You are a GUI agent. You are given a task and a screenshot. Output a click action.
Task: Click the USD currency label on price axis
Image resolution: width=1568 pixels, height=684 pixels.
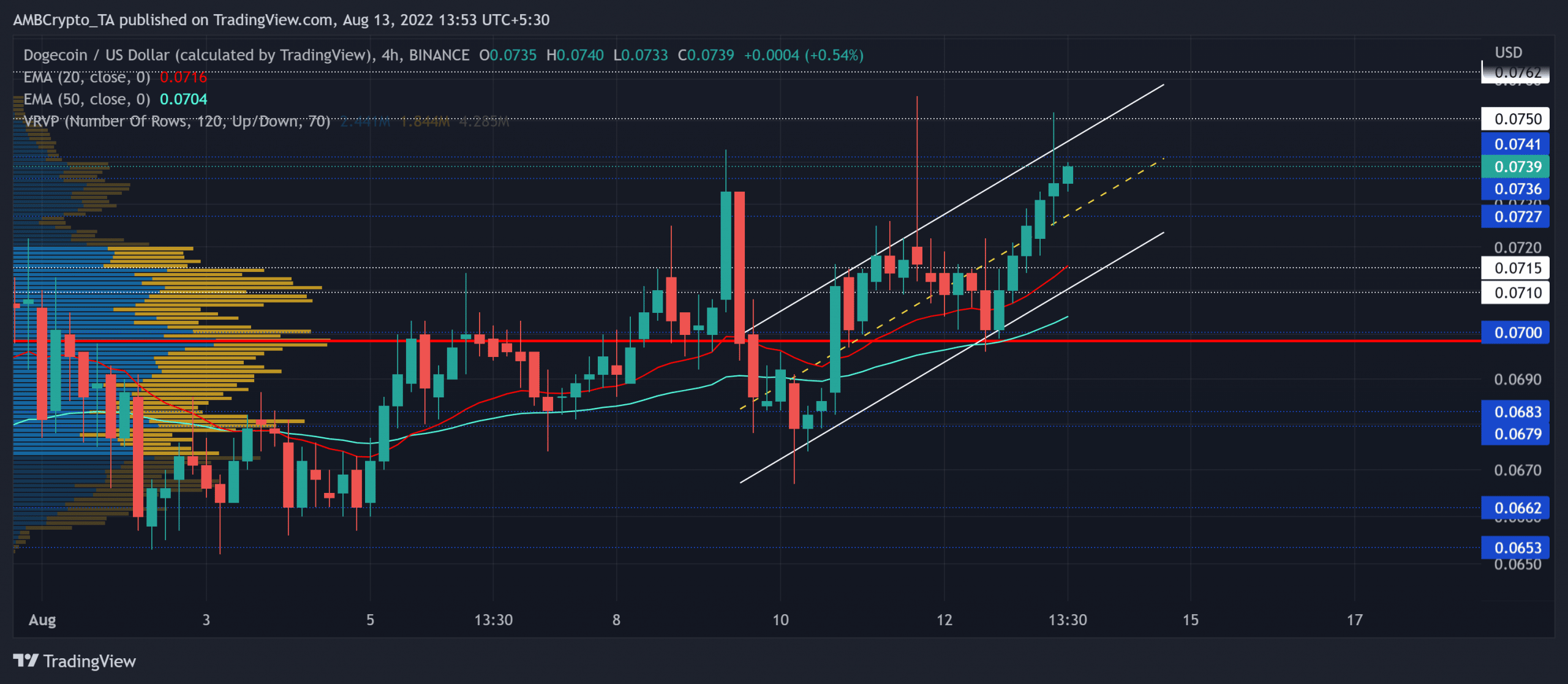click(x=1508, y=53)
